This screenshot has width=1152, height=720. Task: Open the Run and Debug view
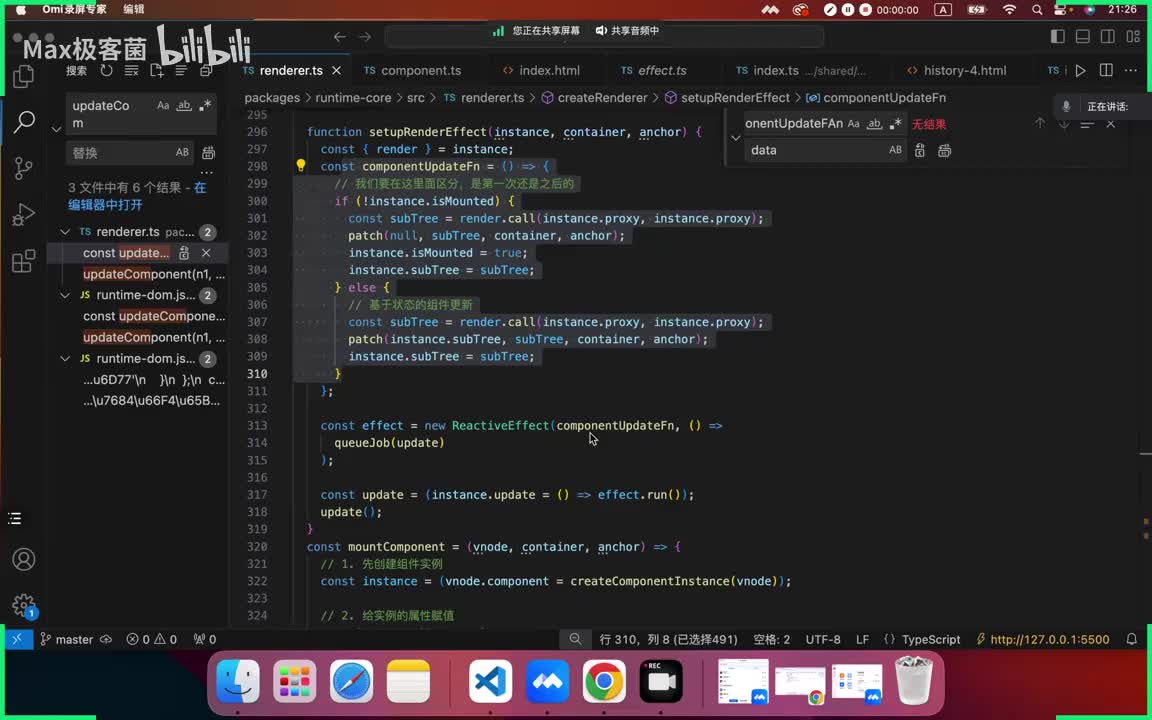point(24,215)
